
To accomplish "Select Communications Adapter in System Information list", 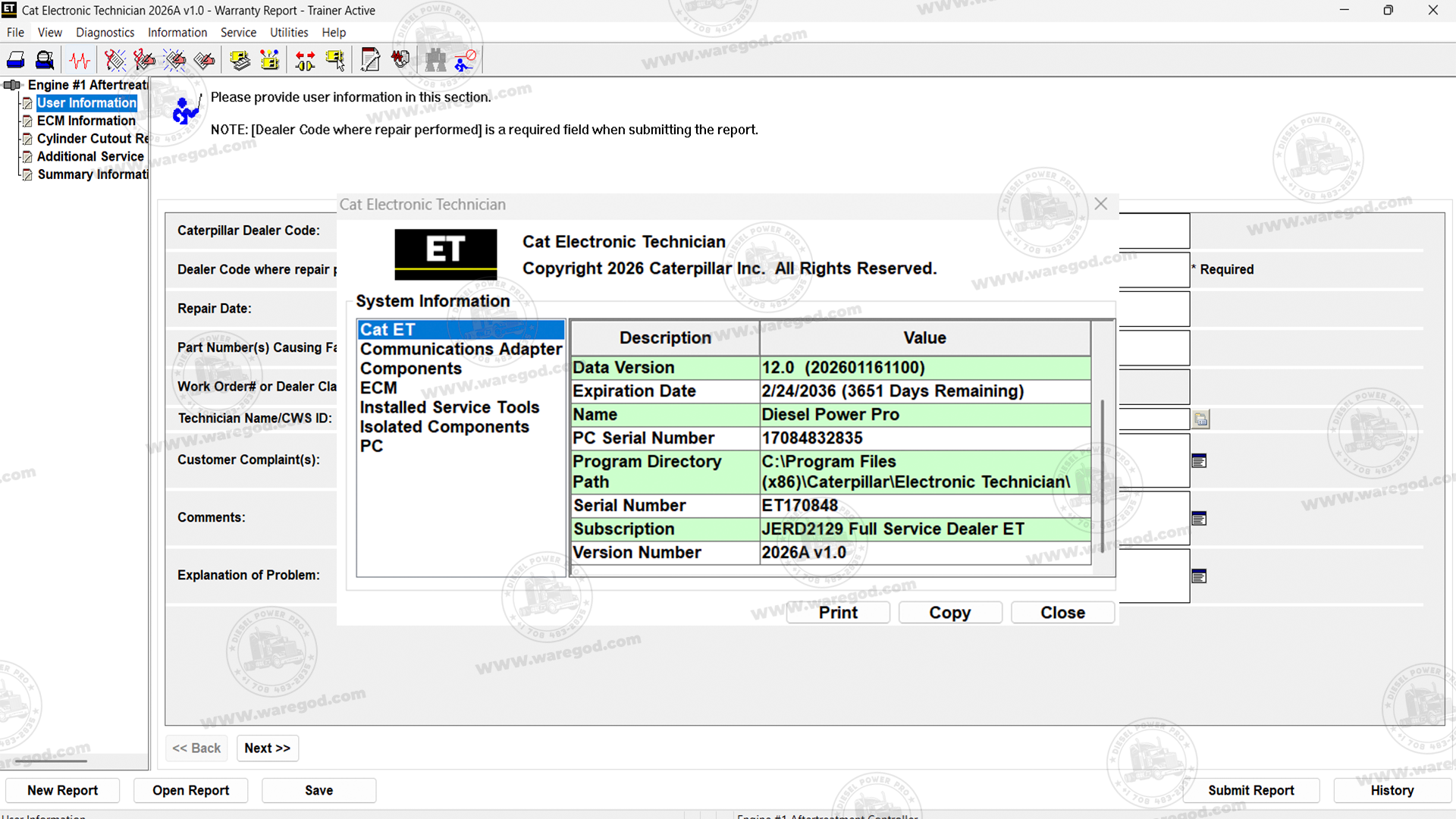I will 460,349.
